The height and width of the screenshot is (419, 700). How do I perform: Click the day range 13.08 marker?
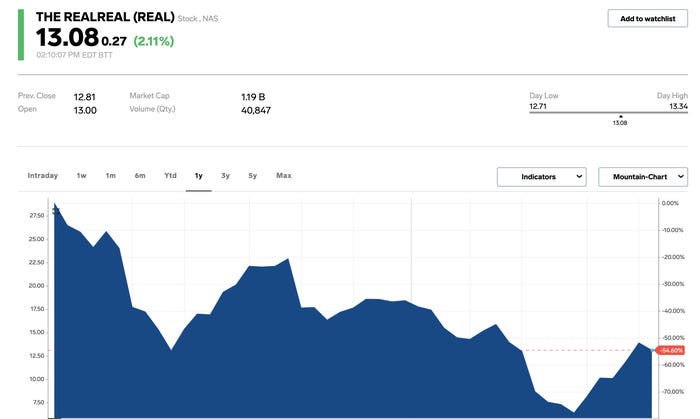pyautogui.click(x=620, y=121)
